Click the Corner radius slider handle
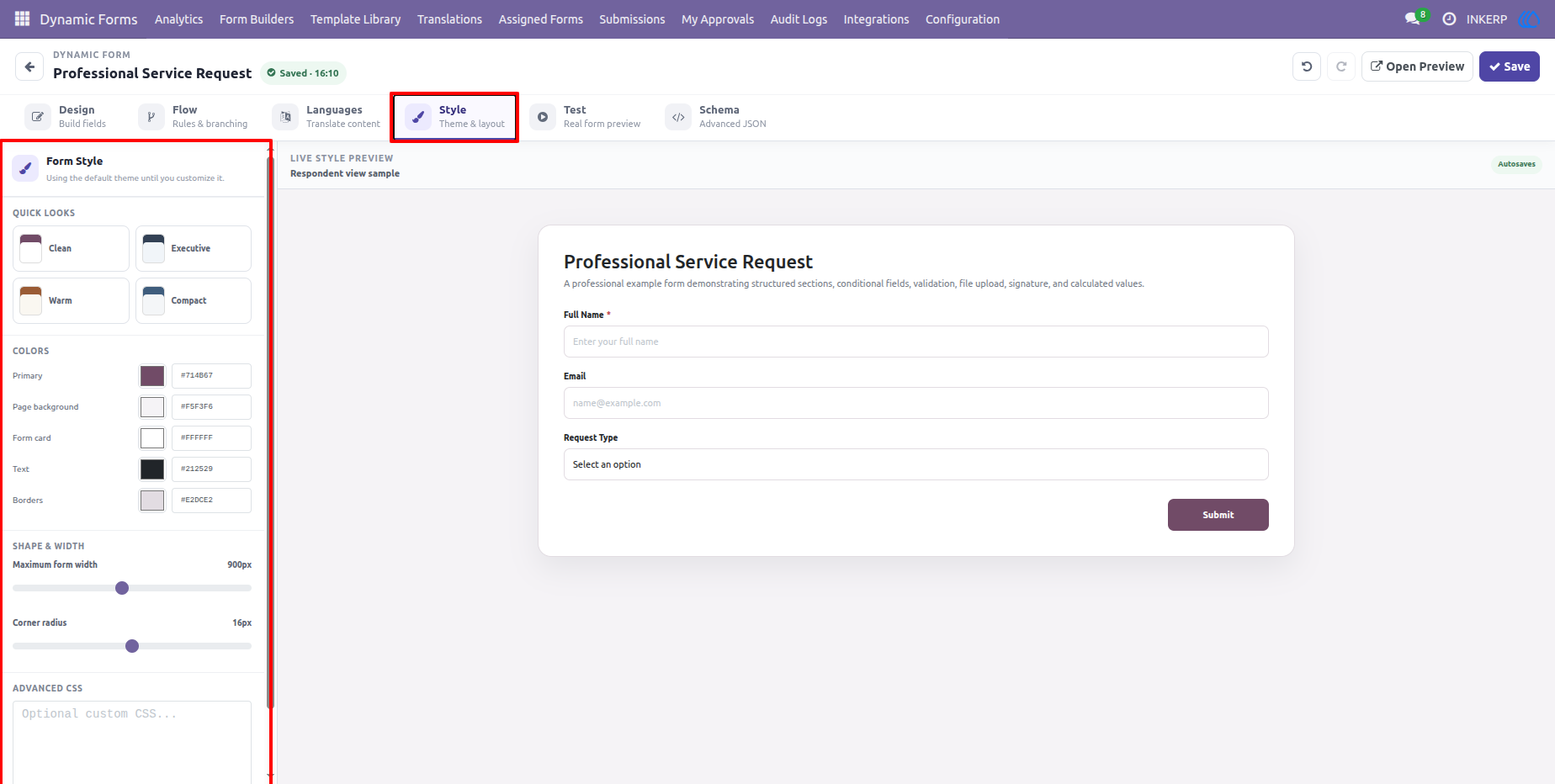The width and height of the screenshot is (1555, 784). pos(132,646)
